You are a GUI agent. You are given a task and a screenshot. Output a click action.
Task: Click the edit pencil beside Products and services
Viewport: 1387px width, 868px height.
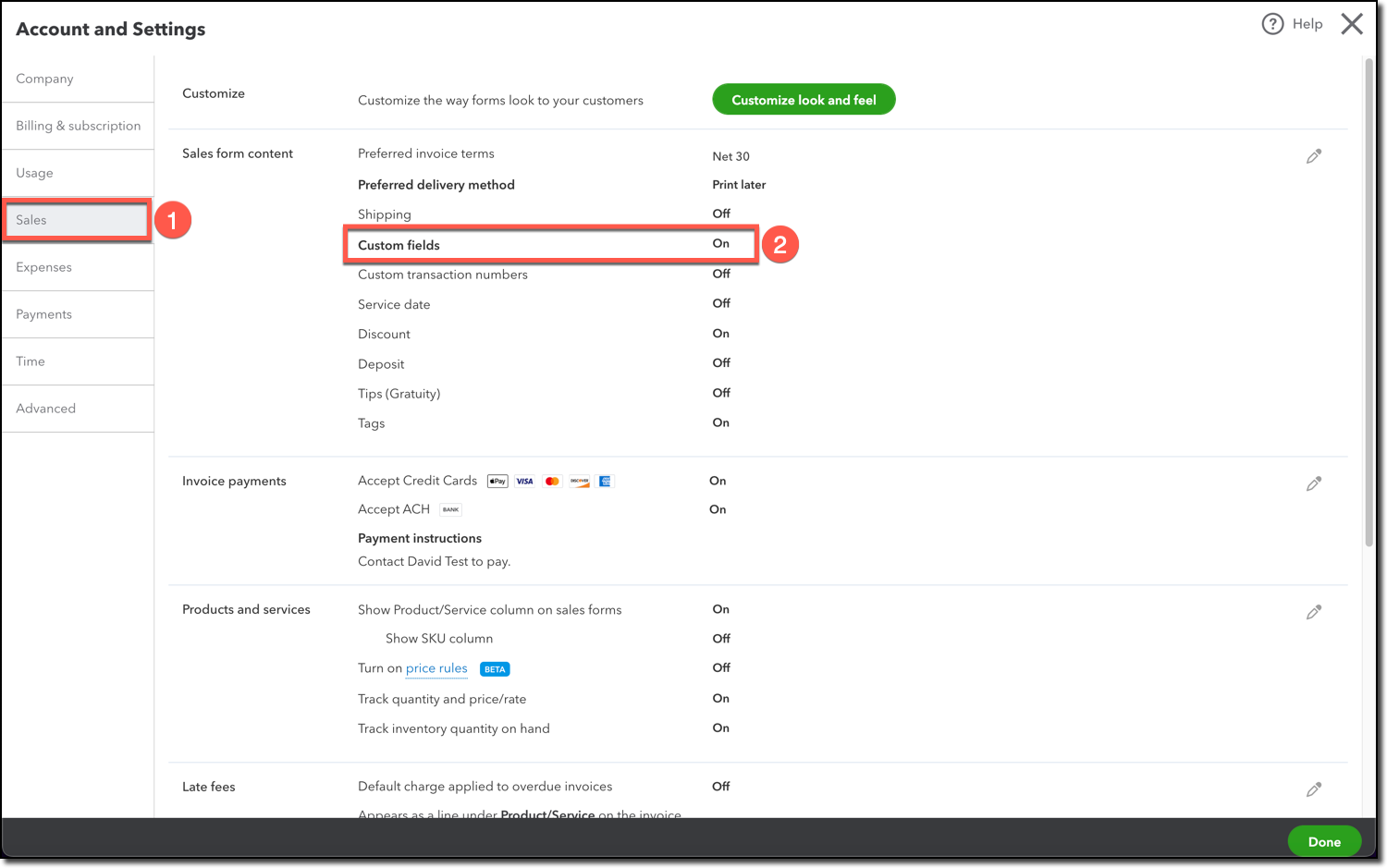coord(1314,612)
